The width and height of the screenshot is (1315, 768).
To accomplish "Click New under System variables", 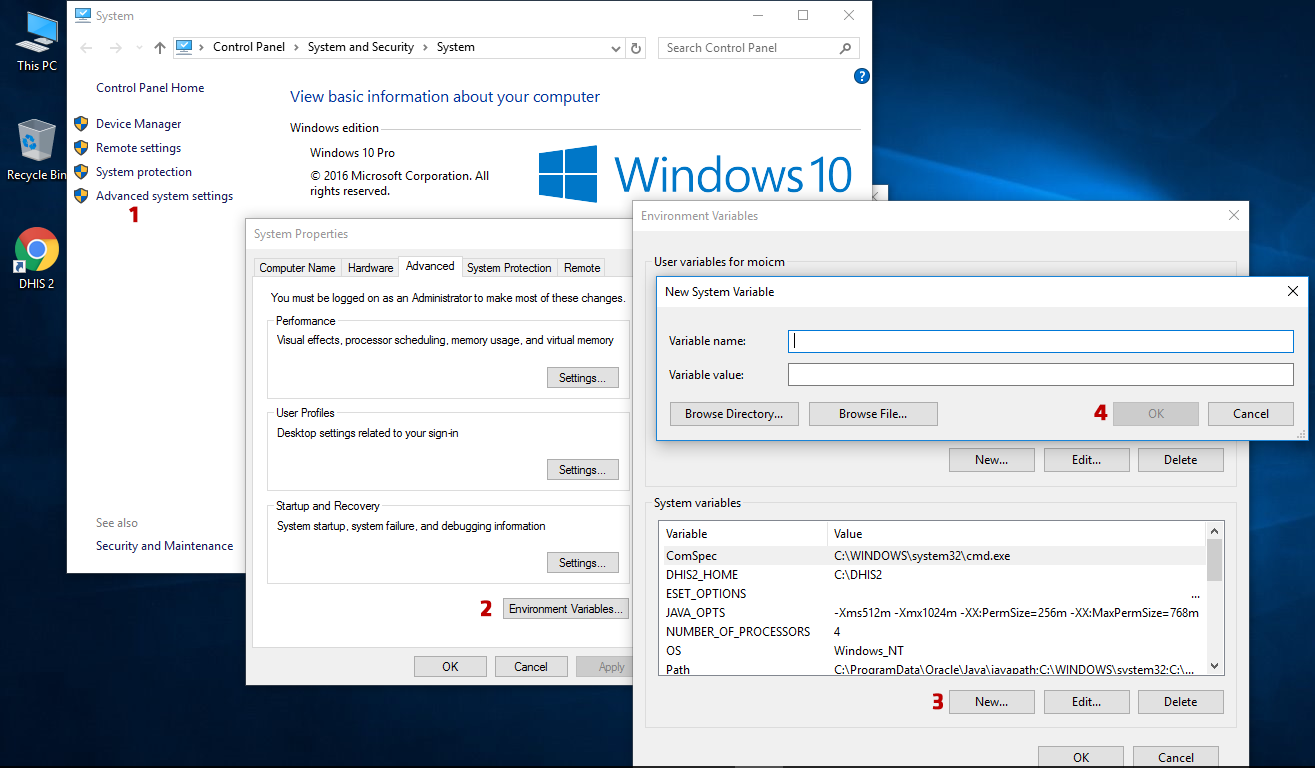I will coord(992,702).
